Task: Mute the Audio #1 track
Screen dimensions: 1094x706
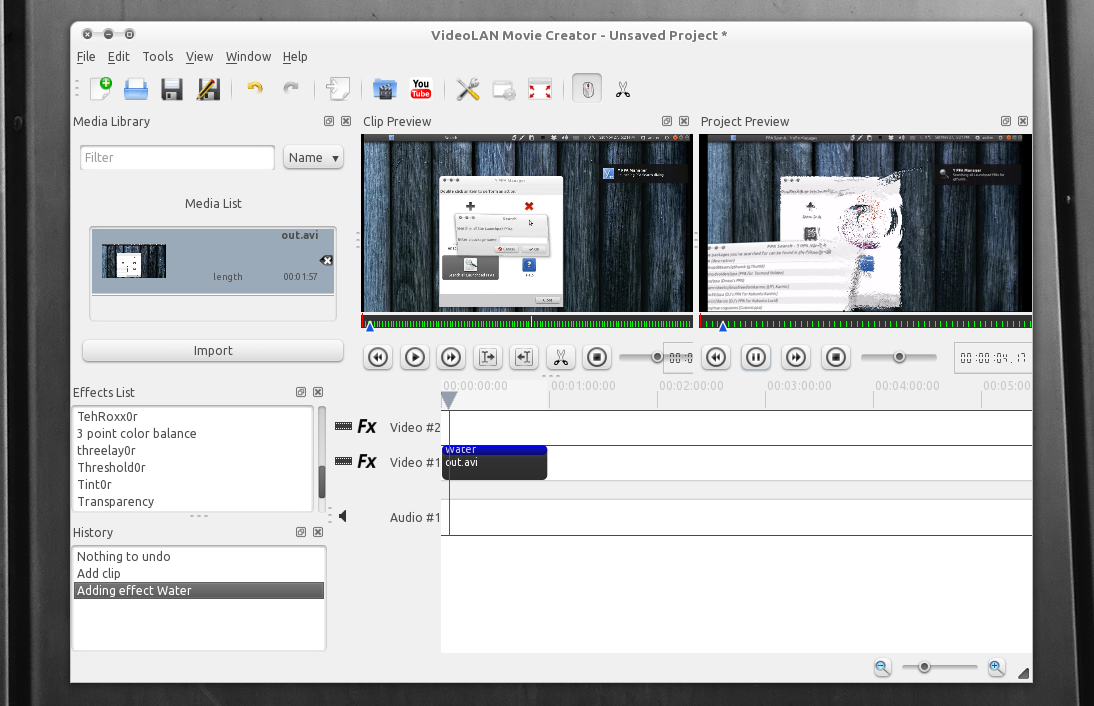Action: tap(343, 516)
